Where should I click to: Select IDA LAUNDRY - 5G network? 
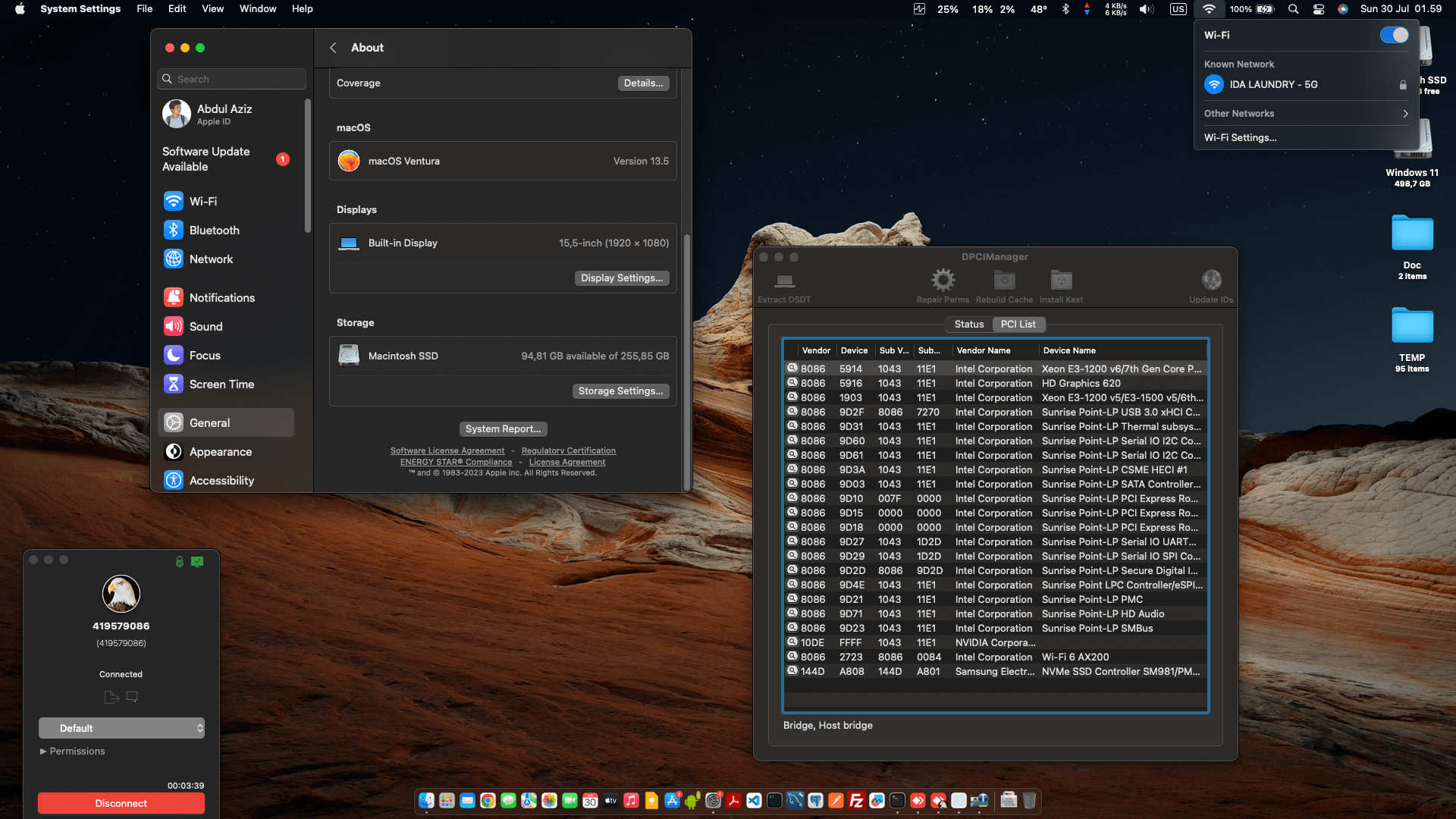click(x=1307, y=85)
